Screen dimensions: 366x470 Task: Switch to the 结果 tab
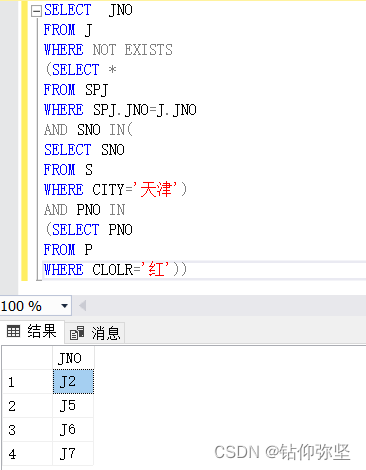[32, 331]
